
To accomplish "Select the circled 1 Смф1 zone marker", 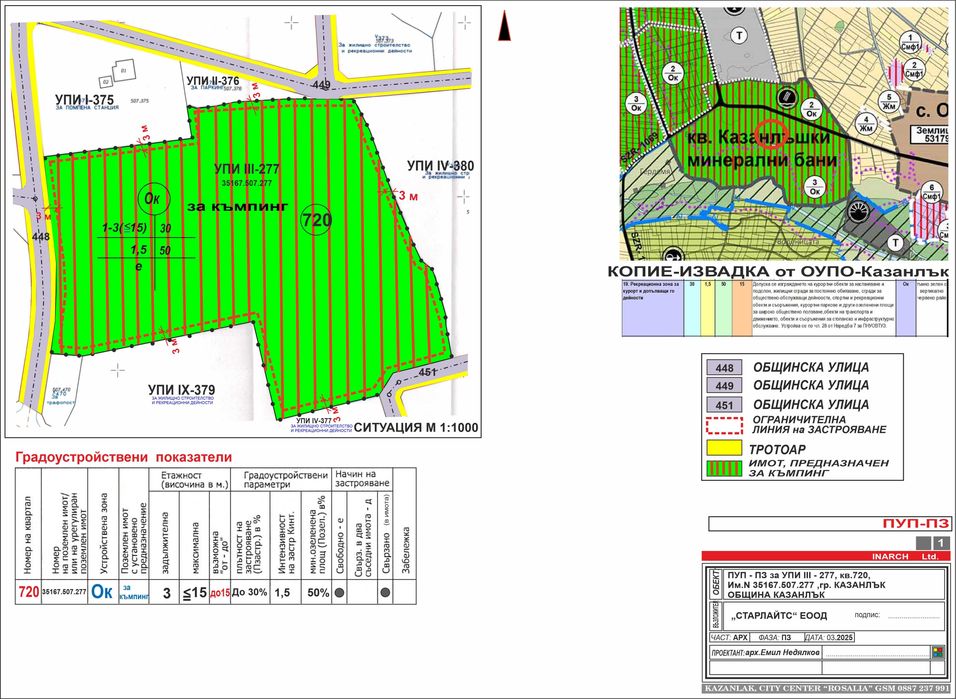I will [x=910, y=43].
